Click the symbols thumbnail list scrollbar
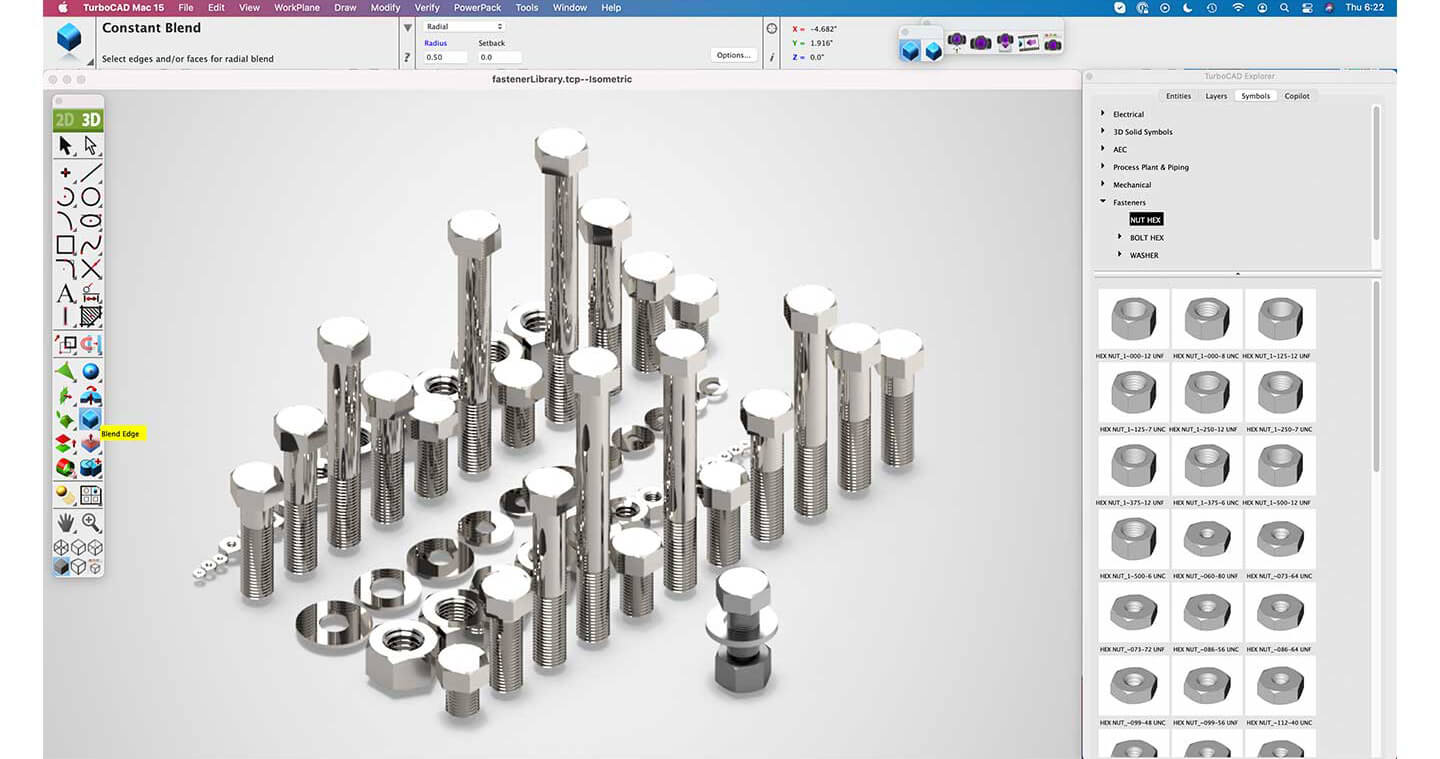 (x=1377, y=376)
